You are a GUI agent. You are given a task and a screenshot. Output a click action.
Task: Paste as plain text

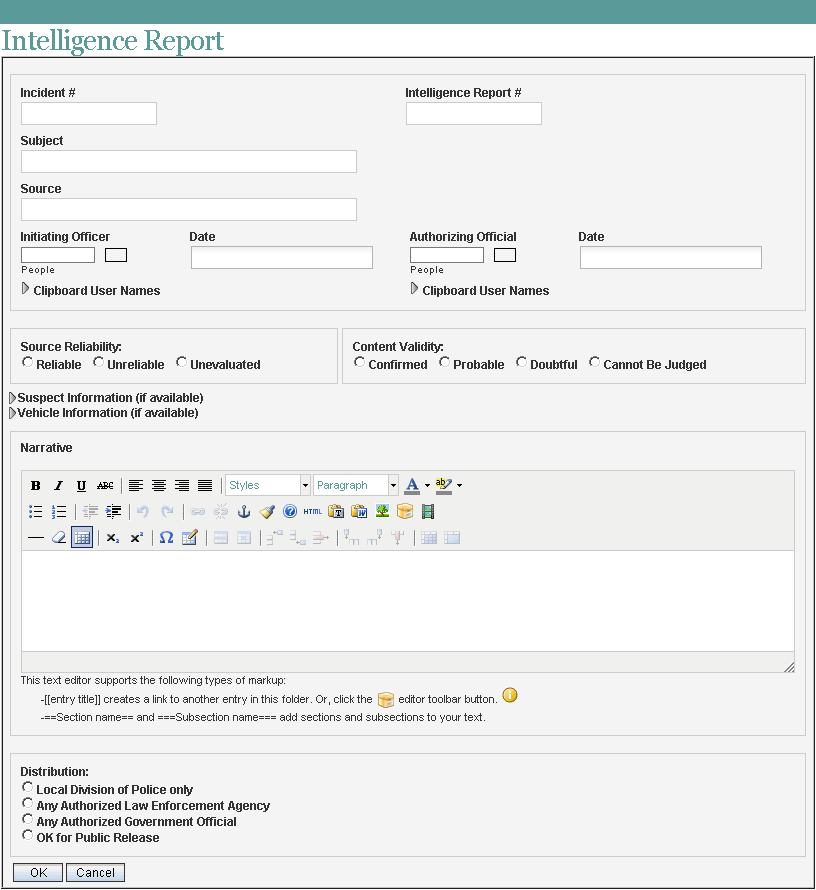click(336, 511)
